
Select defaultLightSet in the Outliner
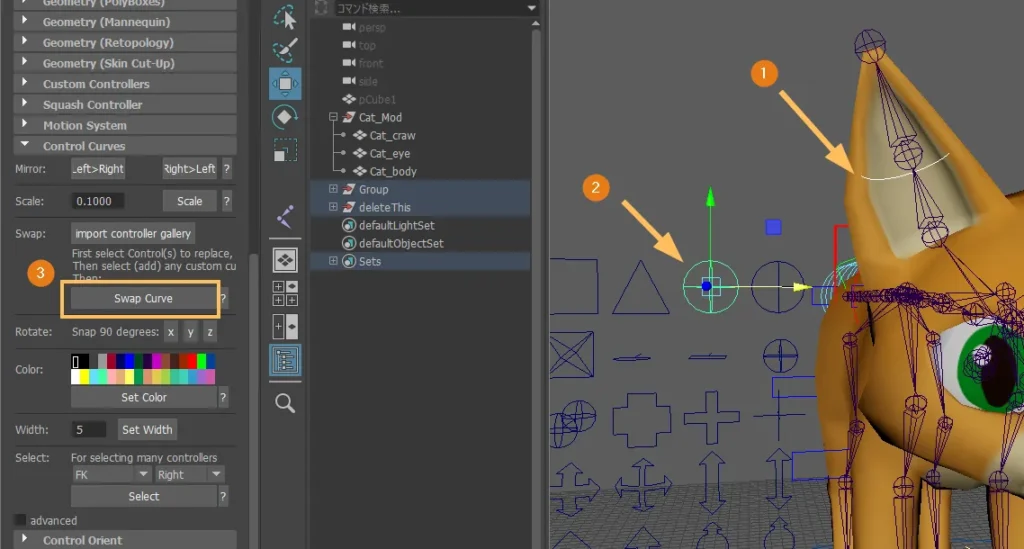click(x=396, y=226)
